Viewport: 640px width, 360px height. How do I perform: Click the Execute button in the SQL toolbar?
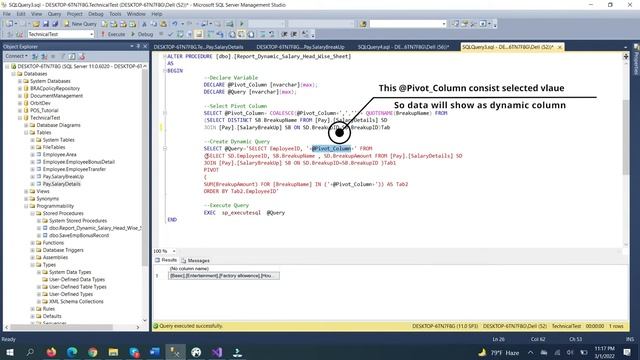click(x=113, y=34)
